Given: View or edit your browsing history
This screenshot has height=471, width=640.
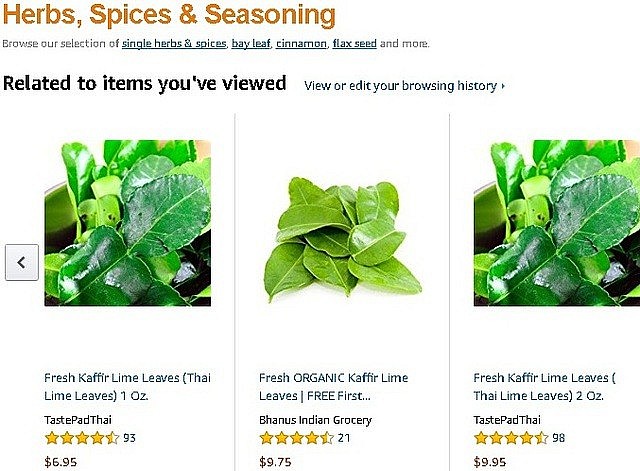Looking at the screenshot, I should 404,86.
